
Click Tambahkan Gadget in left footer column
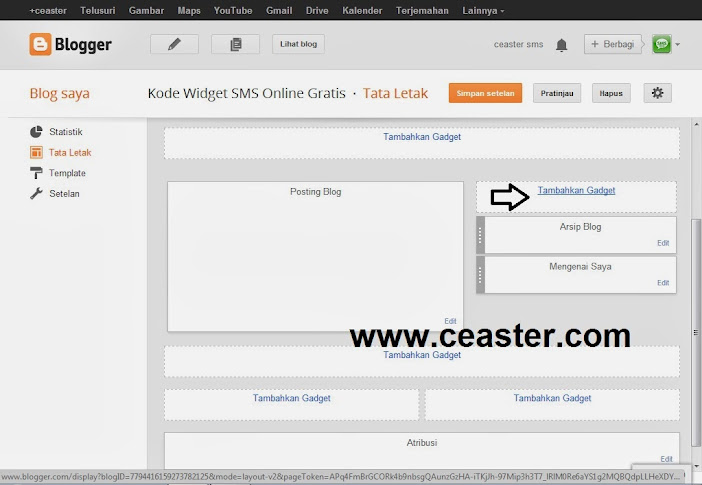[291, 398]
